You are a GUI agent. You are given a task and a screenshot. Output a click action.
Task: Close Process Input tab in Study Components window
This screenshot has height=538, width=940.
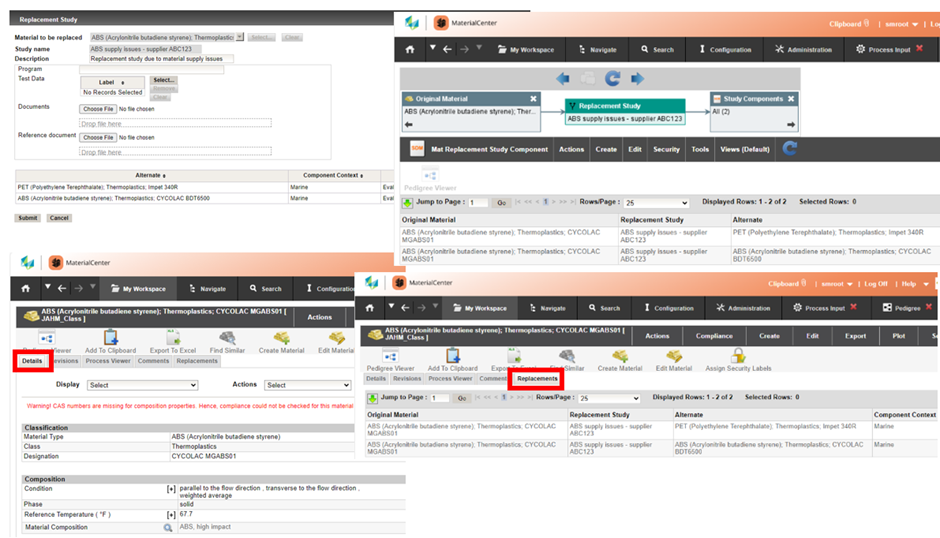pos(919,49)
